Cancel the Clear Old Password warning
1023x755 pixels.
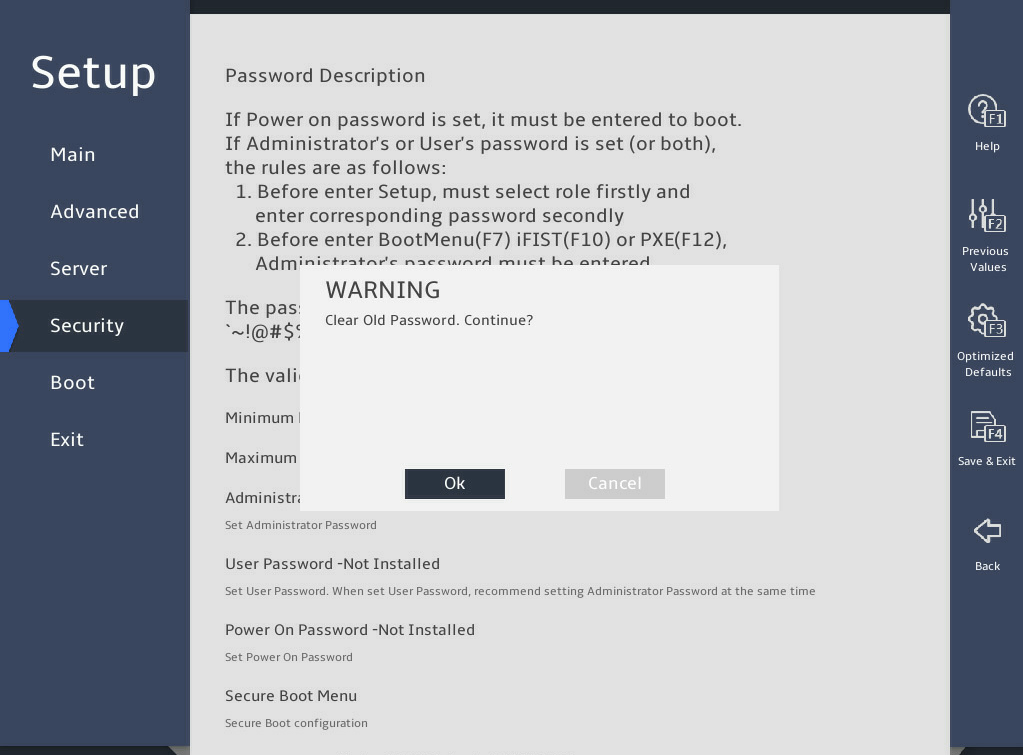click(x=615, y=484)
